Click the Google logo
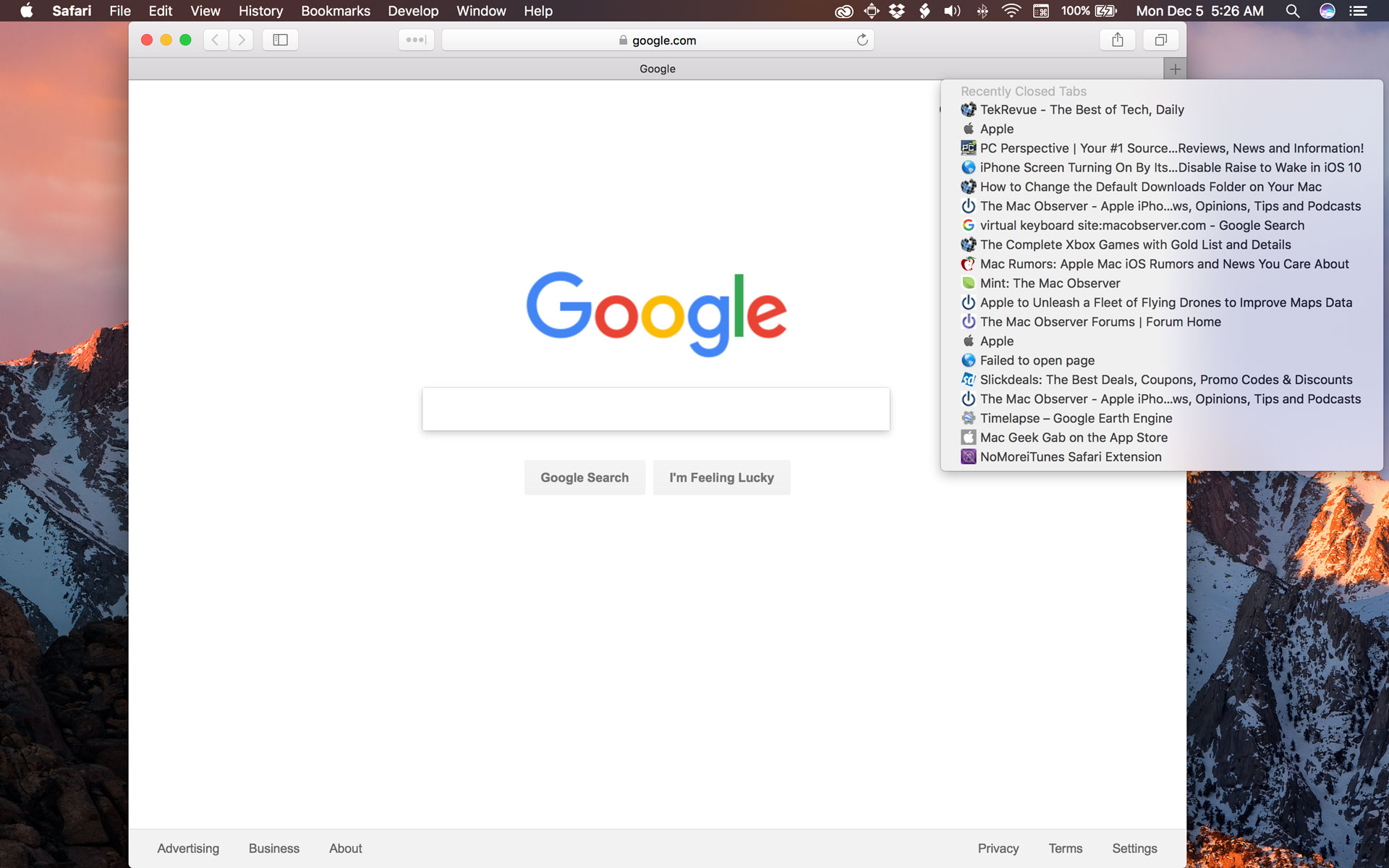 tap(656, 314)
